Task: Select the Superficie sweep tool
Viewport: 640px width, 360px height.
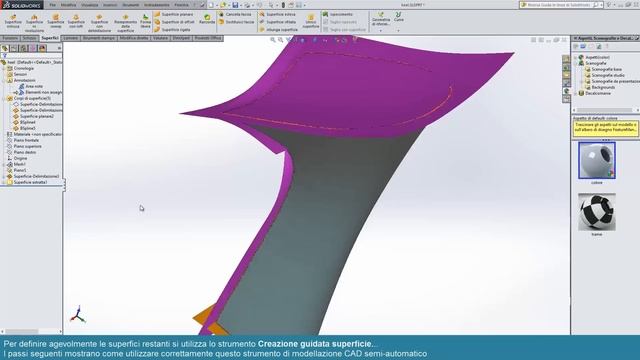Action: pyautogui.click(x=56, y=22)
